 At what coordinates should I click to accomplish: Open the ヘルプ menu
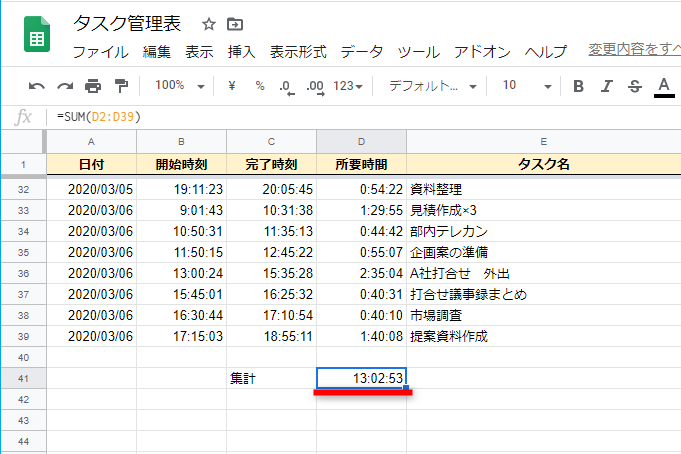click(x=546, y=52)
